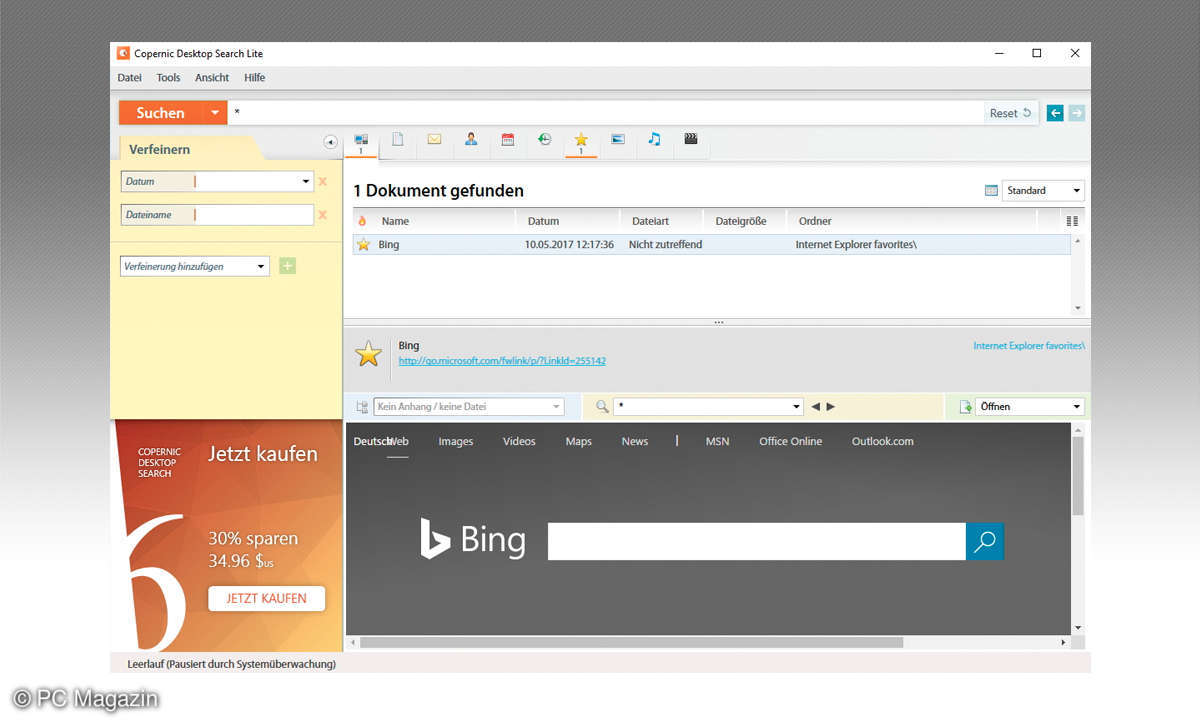1200x720 pixels.
Task: Expand the Datum refinement dropdown
Action: (x=306, y=182)
